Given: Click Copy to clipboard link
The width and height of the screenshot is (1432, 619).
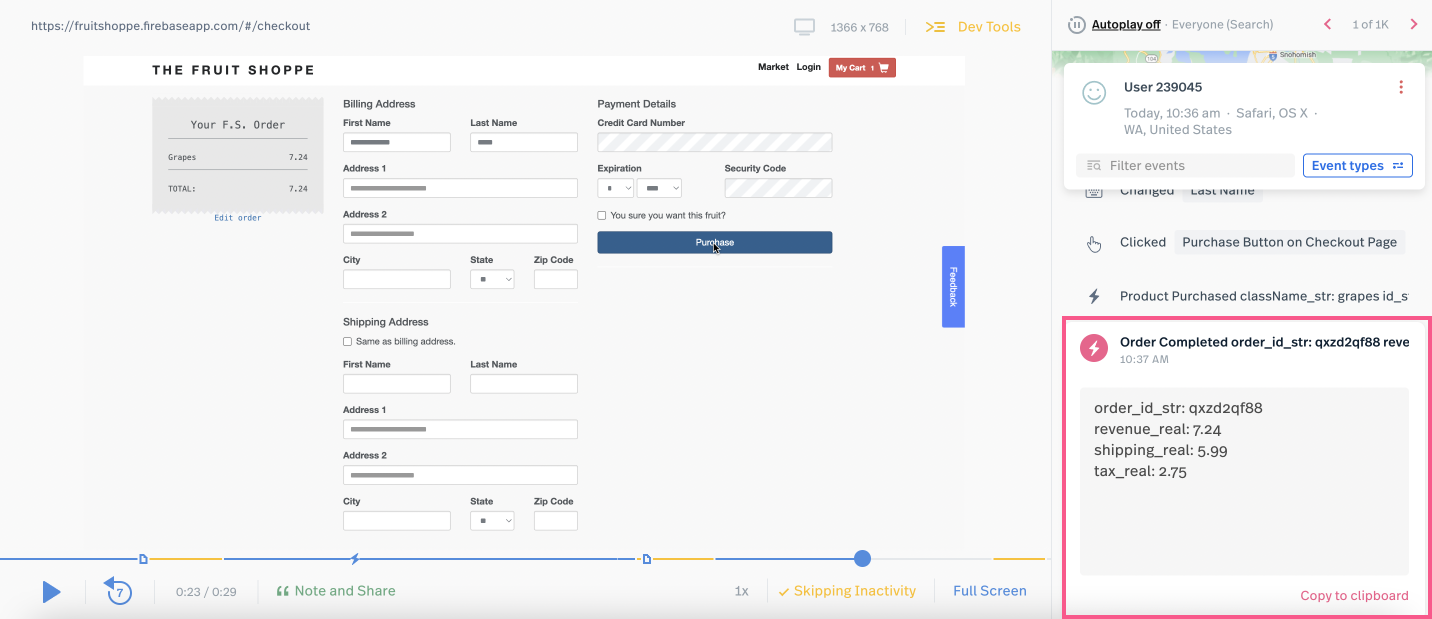Looking at the screenshot, I should 1354,596.
